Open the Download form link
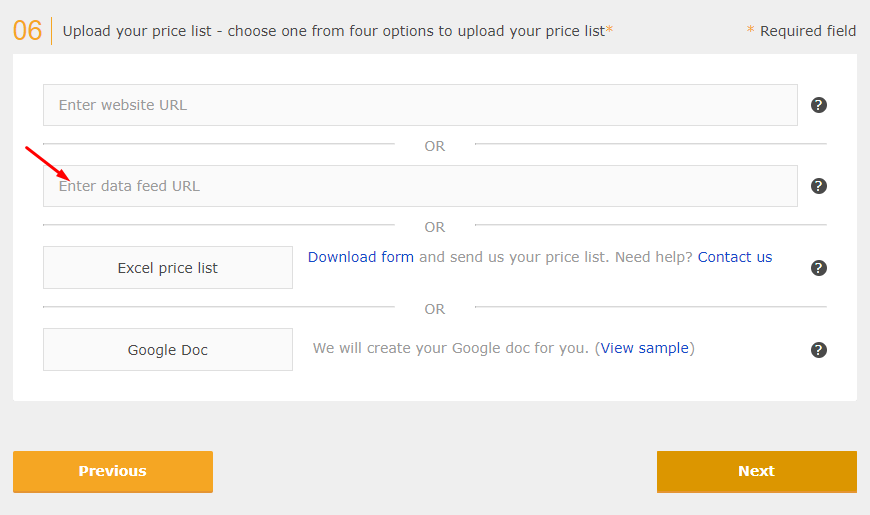Screen dimensions: 870x515 click(x=361, y=257)
